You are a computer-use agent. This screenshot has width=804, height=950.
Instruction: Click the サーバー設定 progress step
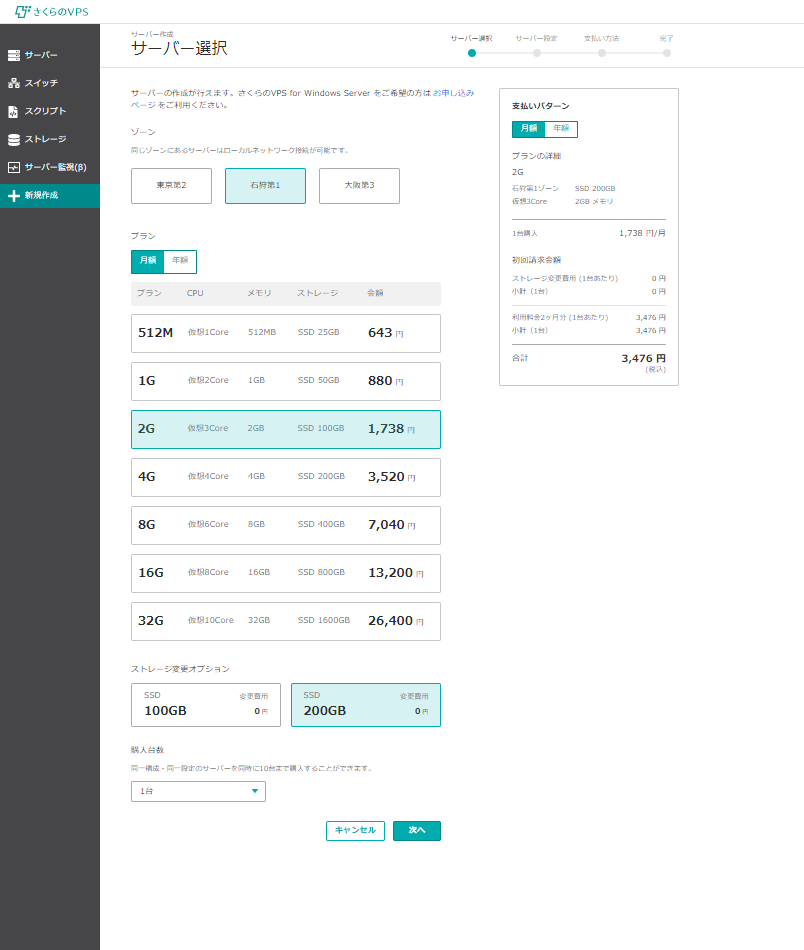(537, 53)
